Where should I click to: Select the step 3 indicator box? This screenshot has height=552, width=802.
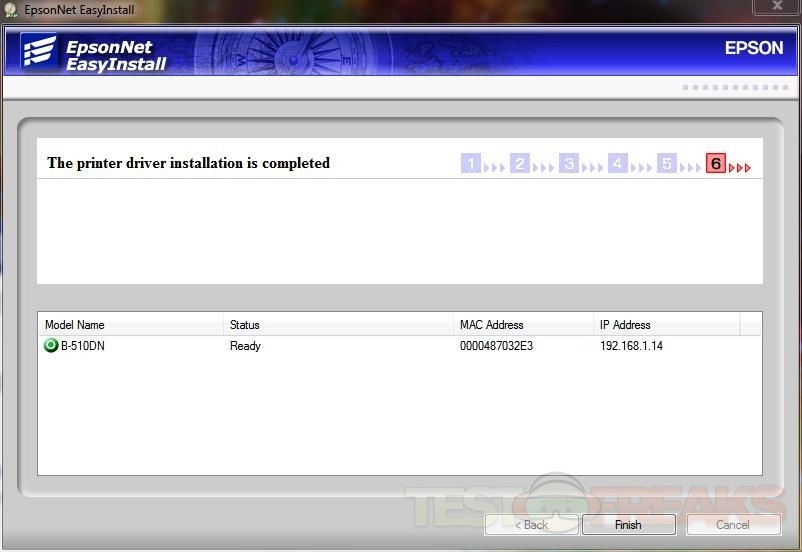569,164
